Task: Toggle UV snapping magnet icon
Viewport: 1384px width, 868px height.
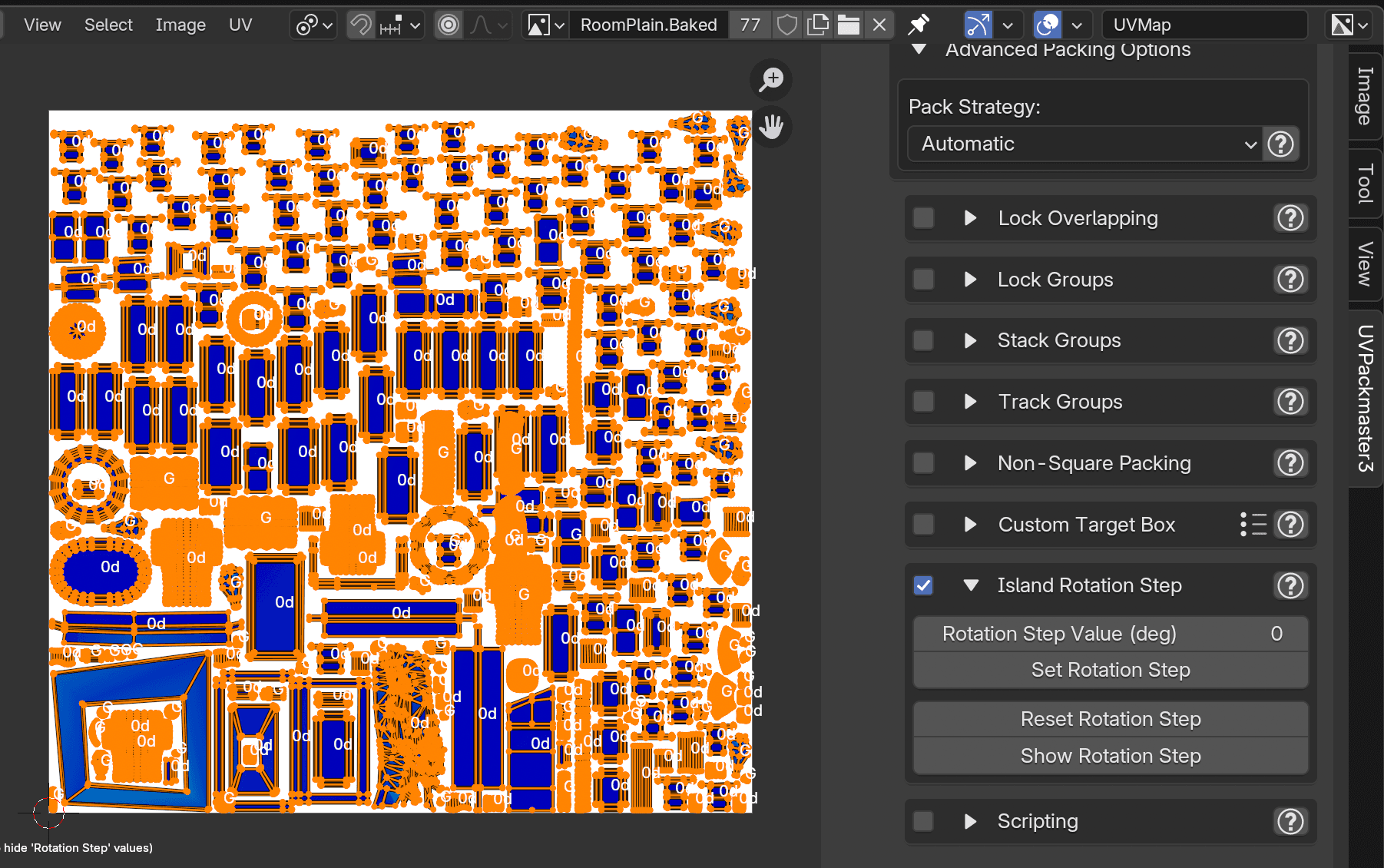Action: 360,25
